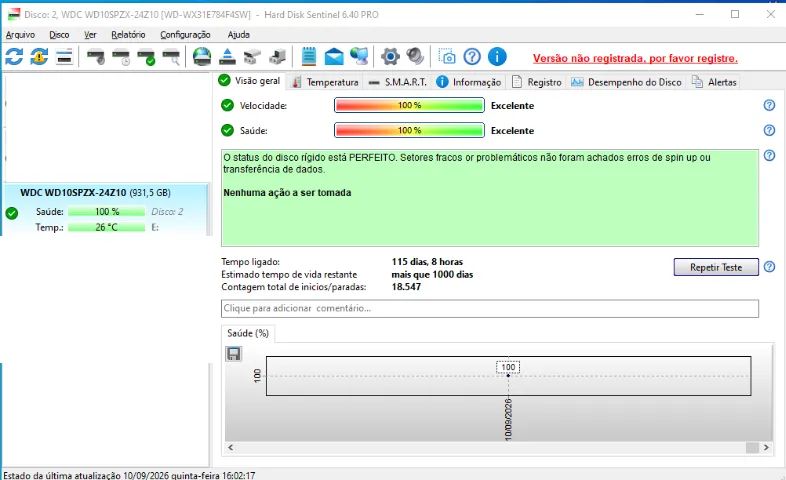Click the graph scrollbar left arrow
The width and height of the screenshot is (786, 480).
pyautogui.click(x=231, y=447)
